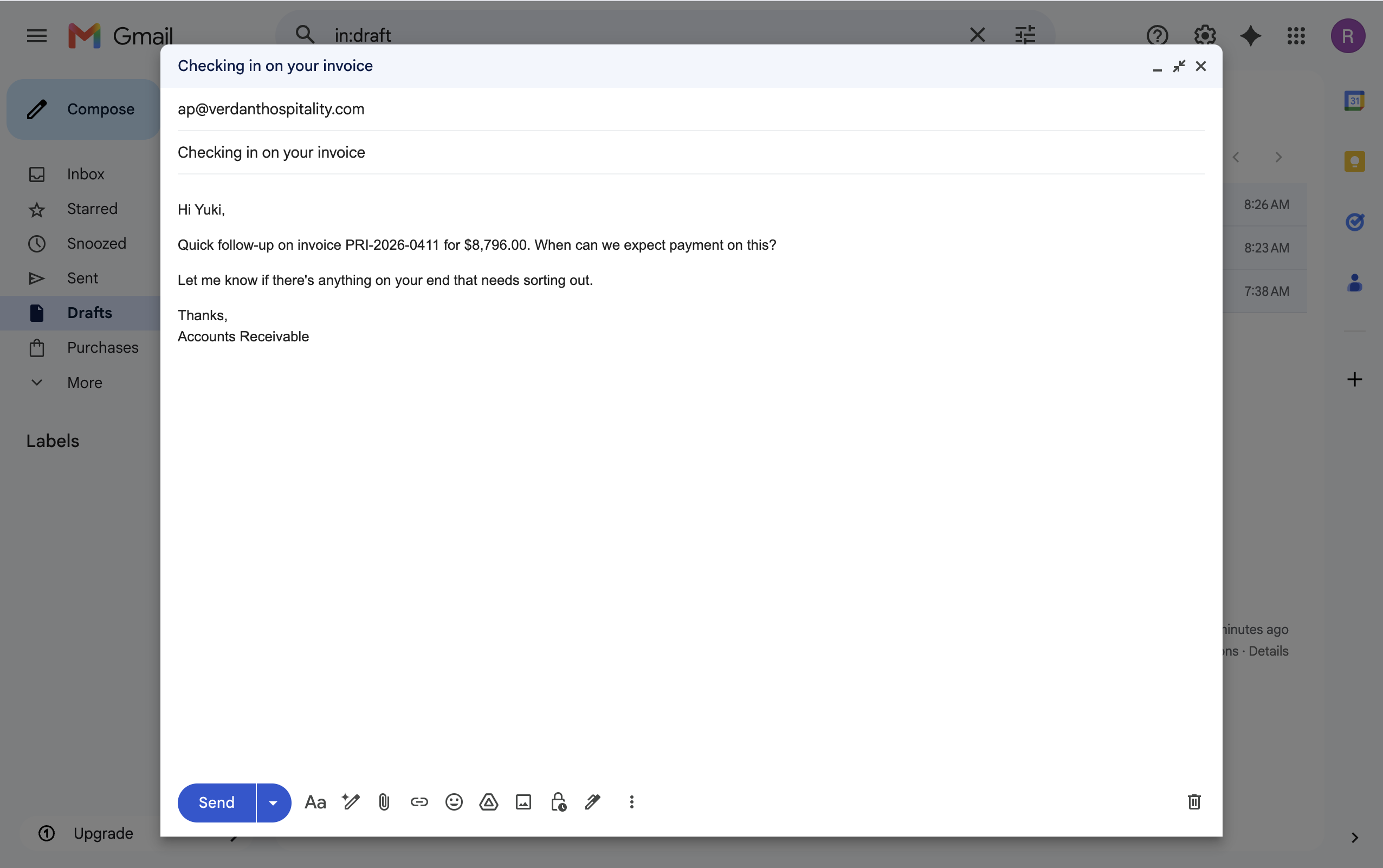
Task: Open Gmail support help icon
Action: click(1157, 36)
